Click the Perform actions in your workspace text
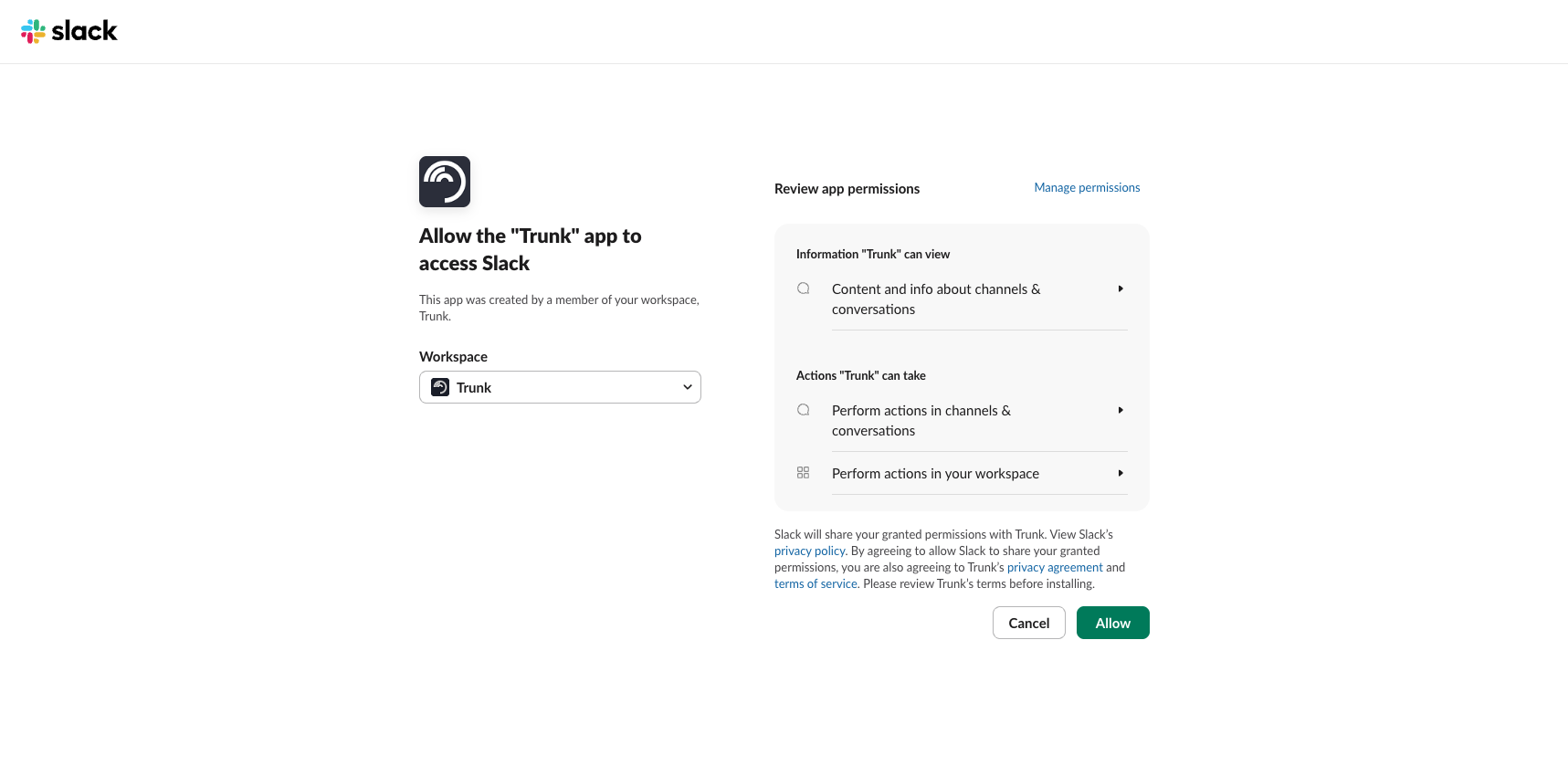 [x=935, y=473]
